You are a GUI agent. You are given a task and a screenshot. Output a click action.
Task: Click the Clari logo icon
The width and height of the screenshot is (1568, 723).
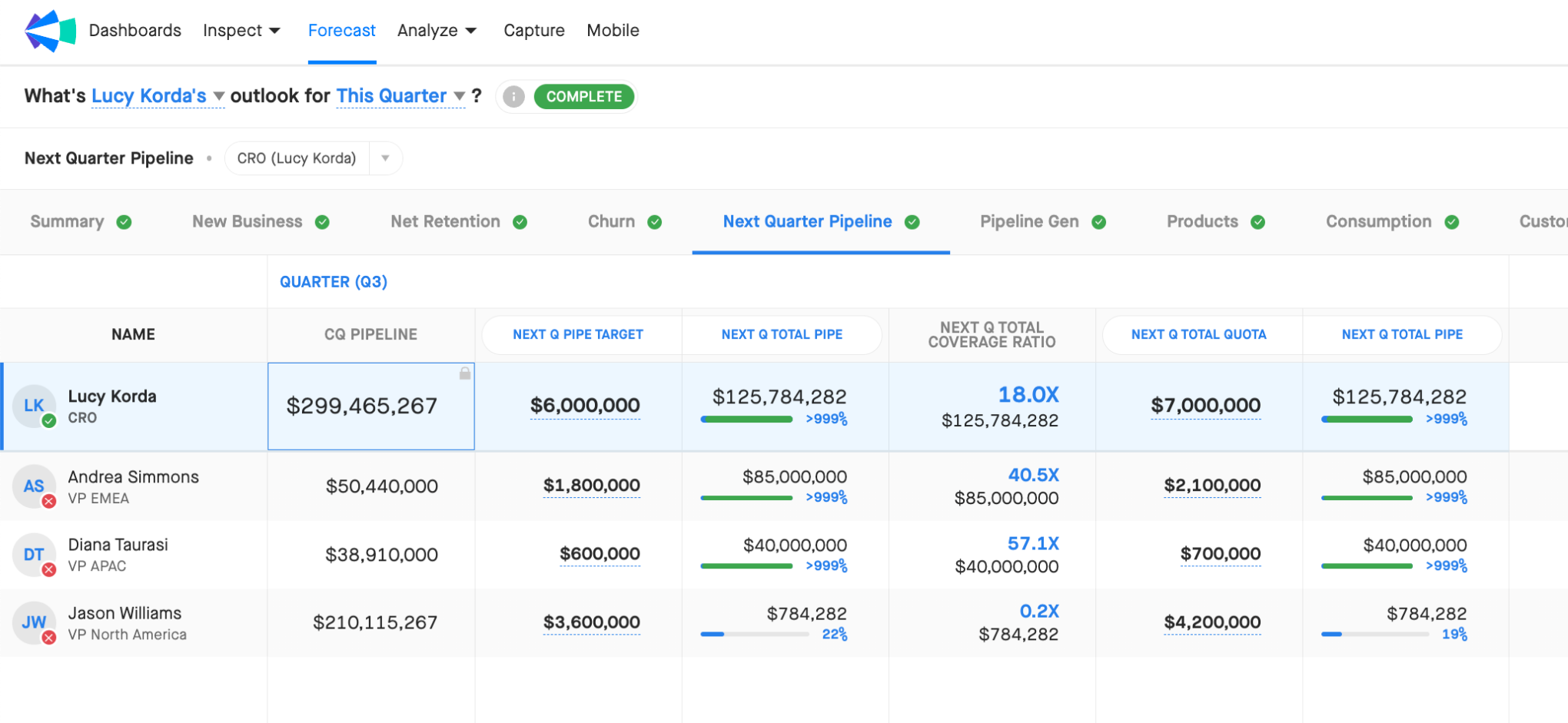(50, 31)
